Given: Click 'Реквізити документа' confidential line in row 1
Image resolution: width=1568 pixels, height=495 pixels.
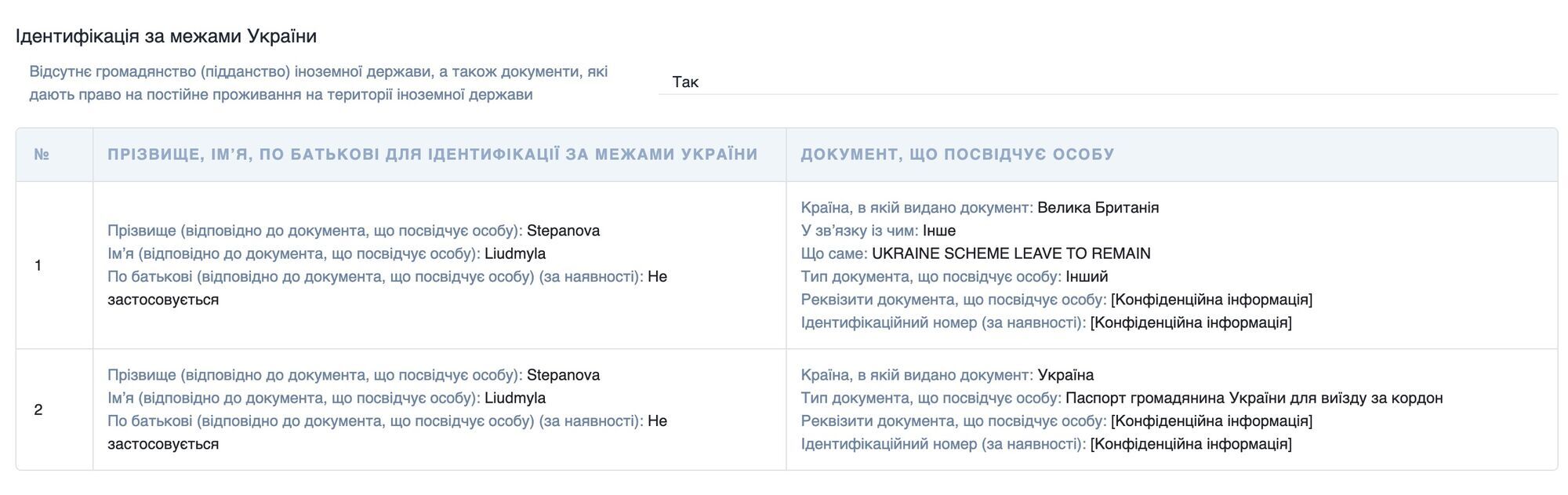Looking at the screenshot, I should (x=1057, y=300).
